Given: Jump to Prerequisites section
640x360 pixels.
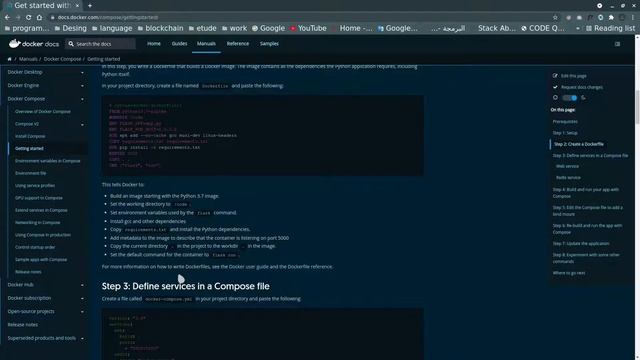Looking at the screenshot, I should click(565, 122).
